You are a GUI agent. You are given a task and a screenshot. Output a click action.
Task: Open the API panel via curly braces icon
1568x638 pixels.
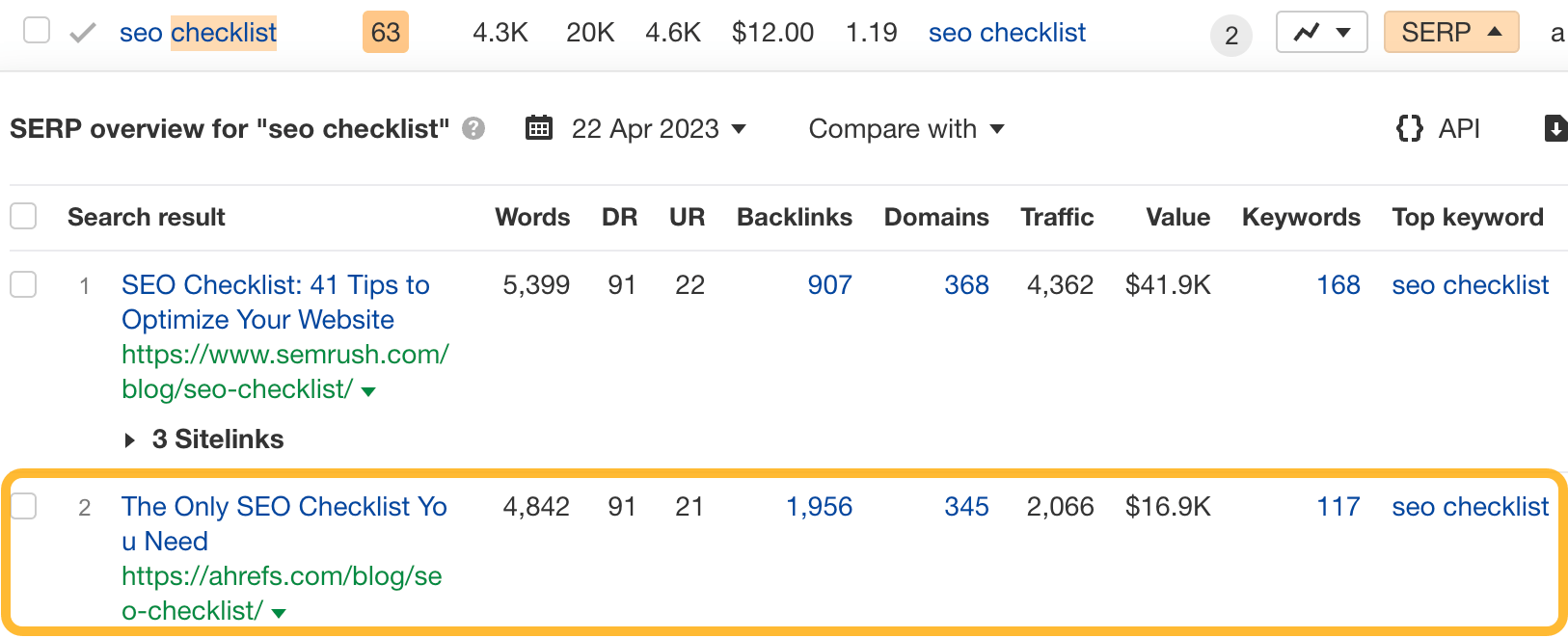pos(1409,128)
